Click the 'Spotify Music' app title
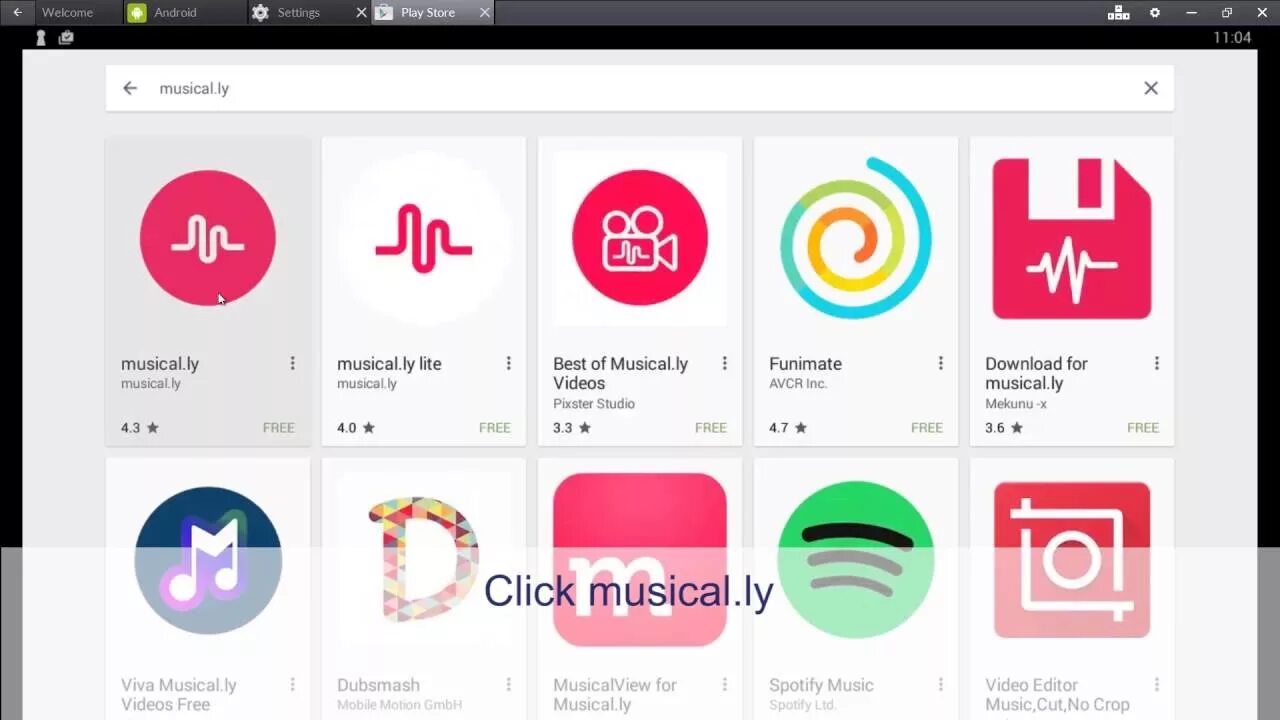Viewport: 1280px width, 720px height. click(x=821, y=685)
